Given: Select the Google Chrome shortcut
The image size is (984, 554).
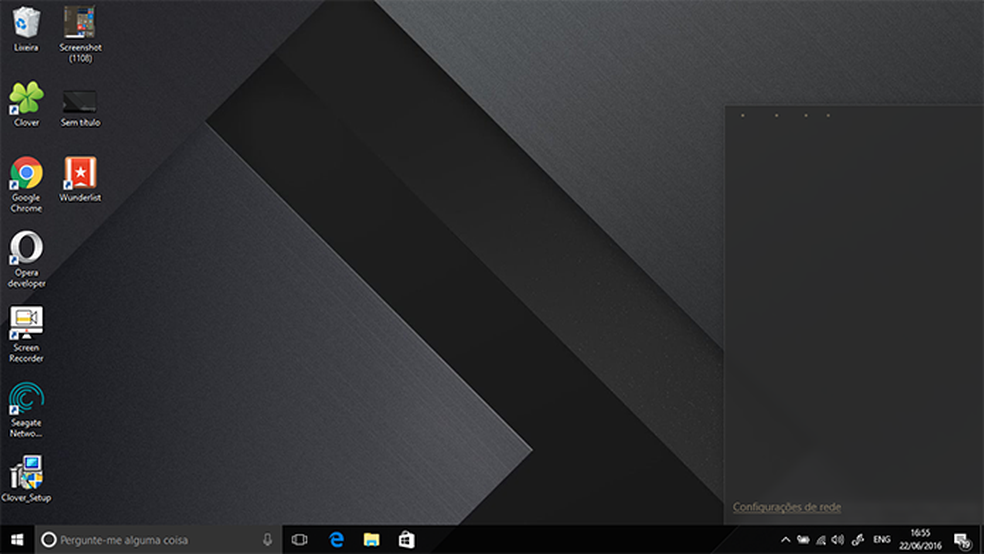Looking at the screenshot, I should pos(26,184).
